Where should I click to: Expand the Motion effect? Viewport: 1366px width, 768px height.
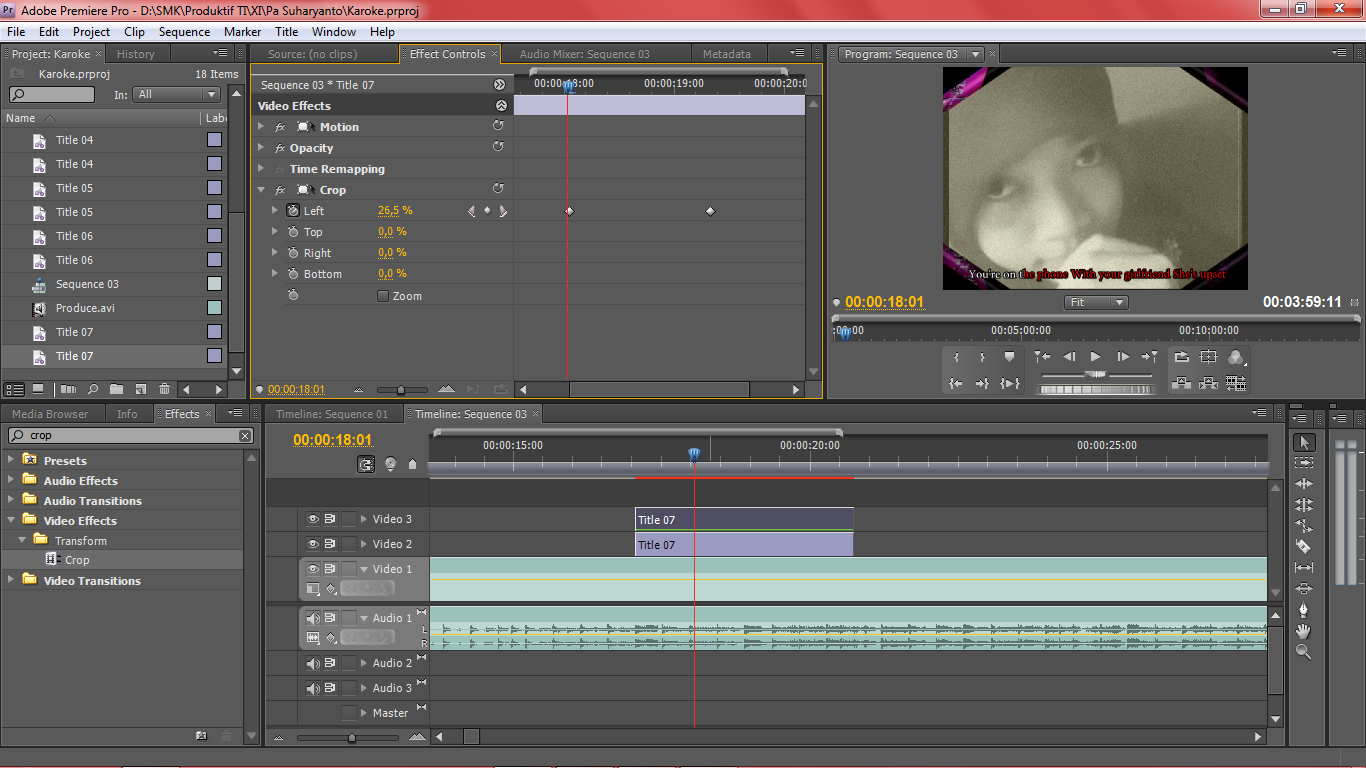point(261,127)
